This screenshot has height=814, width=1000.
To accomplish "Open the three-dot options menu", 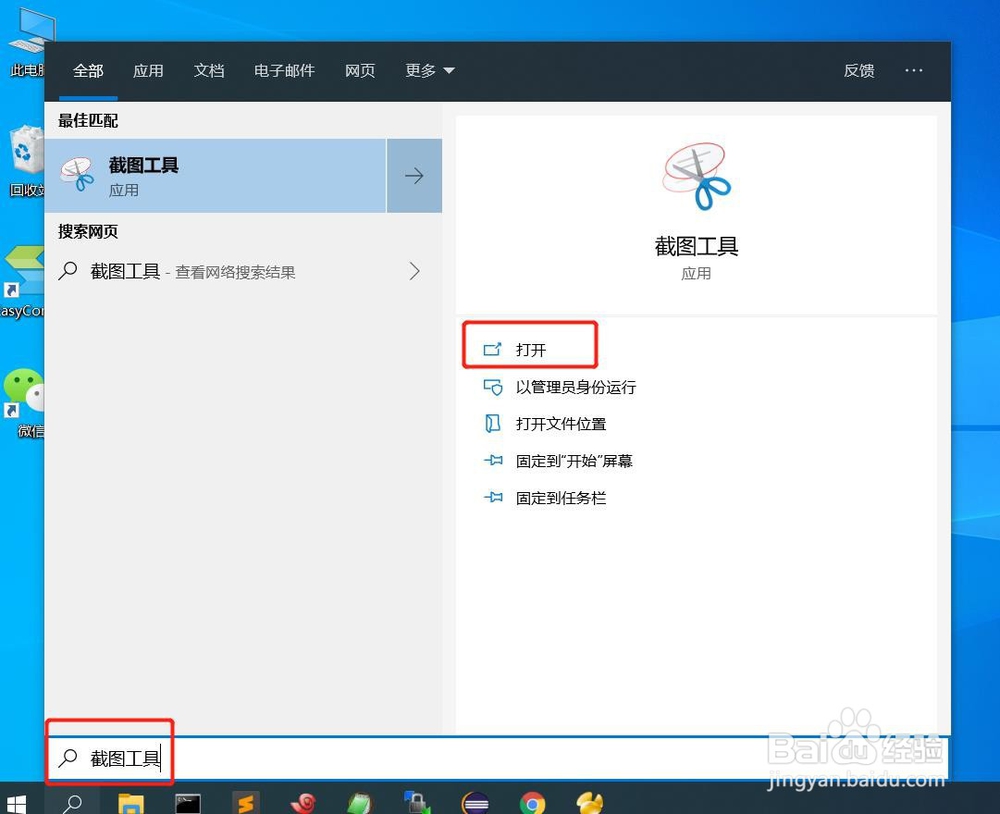I will tap(913, 70).
